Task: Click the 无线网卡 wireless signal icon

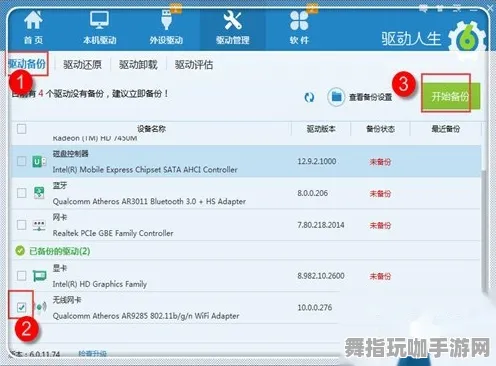Action: pyautogui.click(x=40, y=307)
